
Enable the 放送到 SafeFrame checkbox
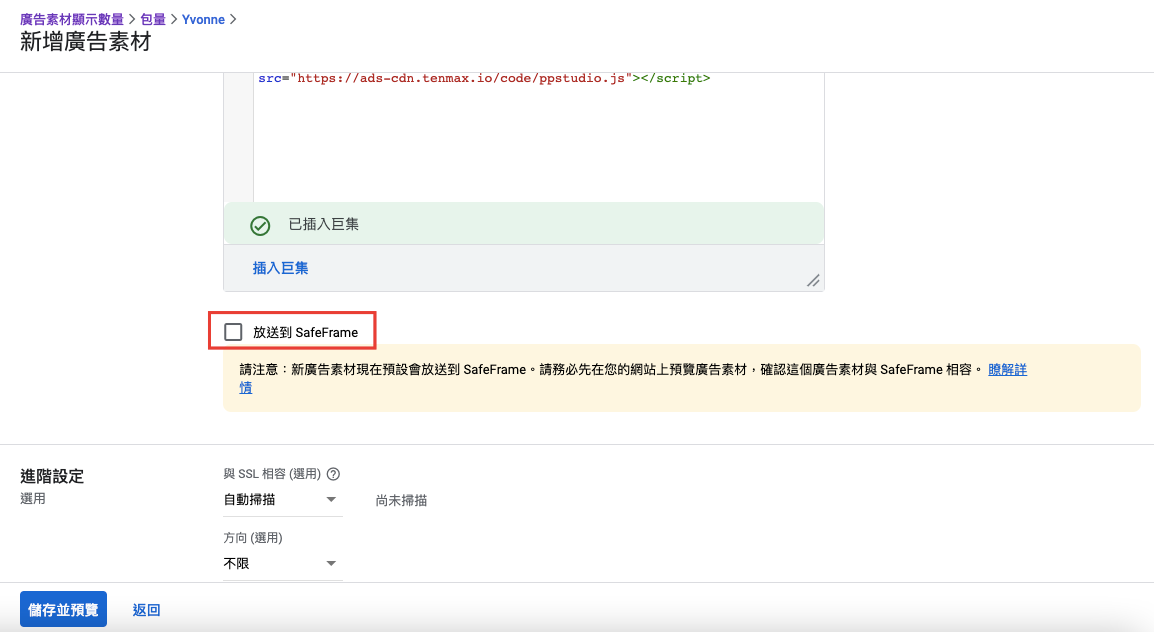233,332
